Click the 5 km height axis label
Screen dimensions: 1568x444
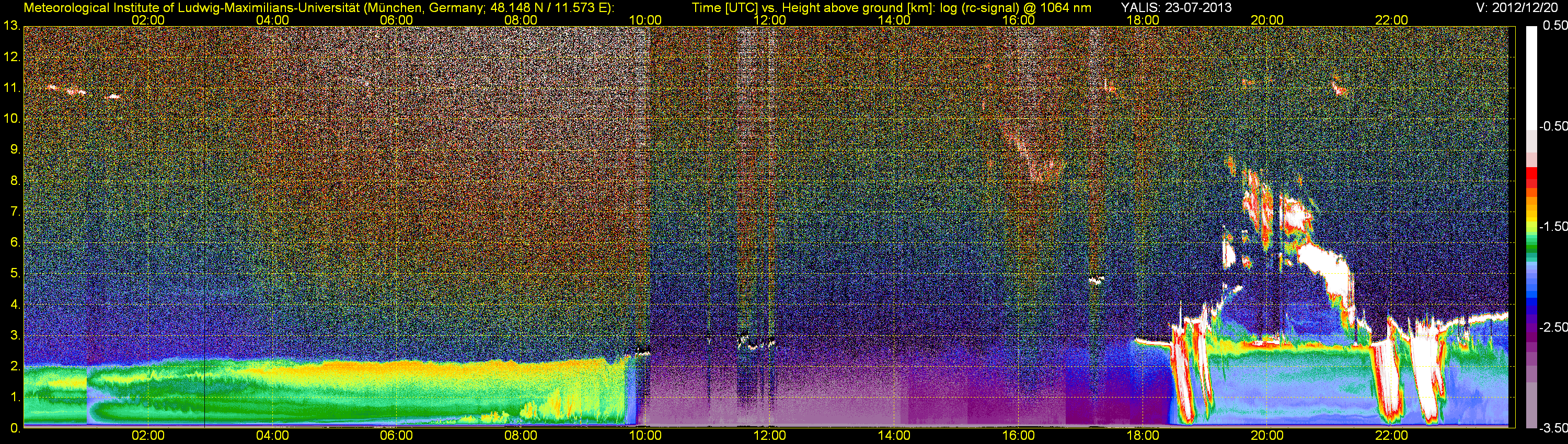pos(15,274)
